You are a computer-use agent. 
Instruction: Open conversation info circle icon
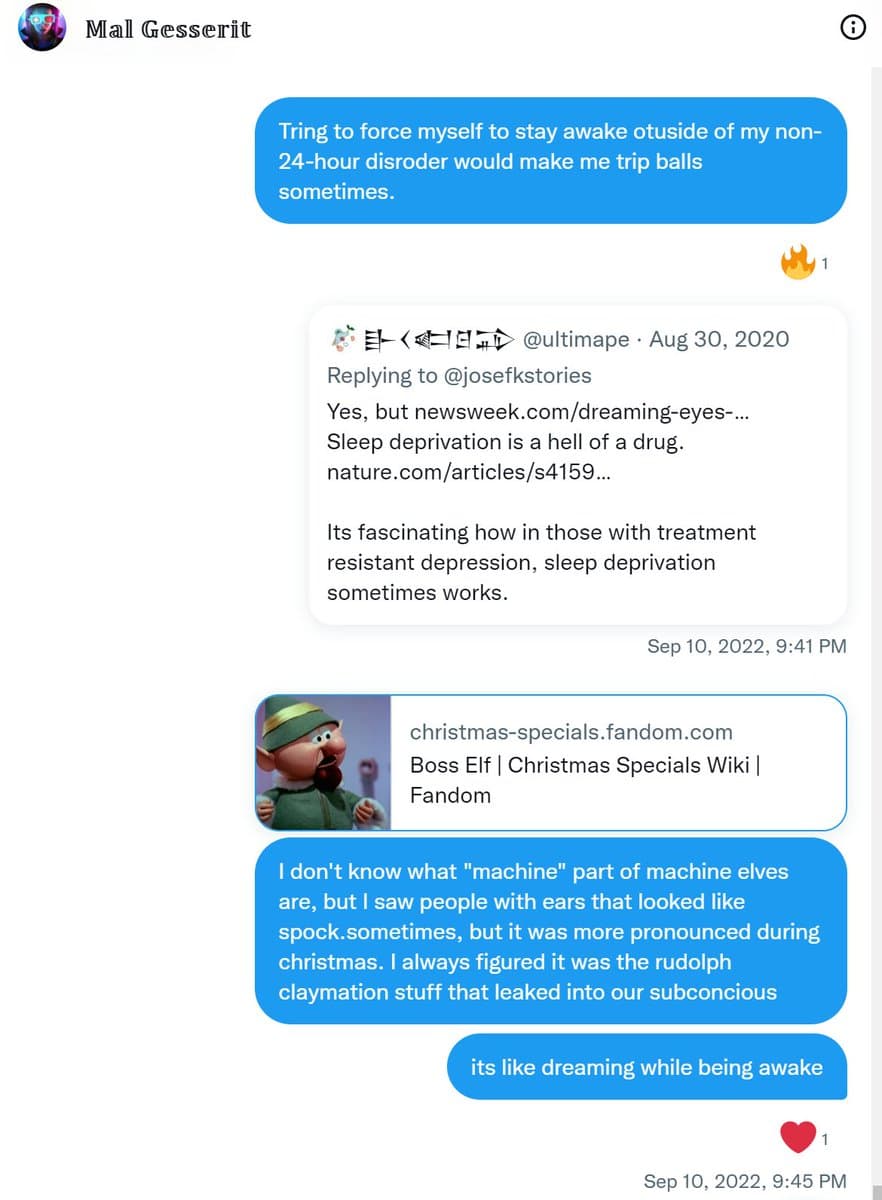coord(853,28)
